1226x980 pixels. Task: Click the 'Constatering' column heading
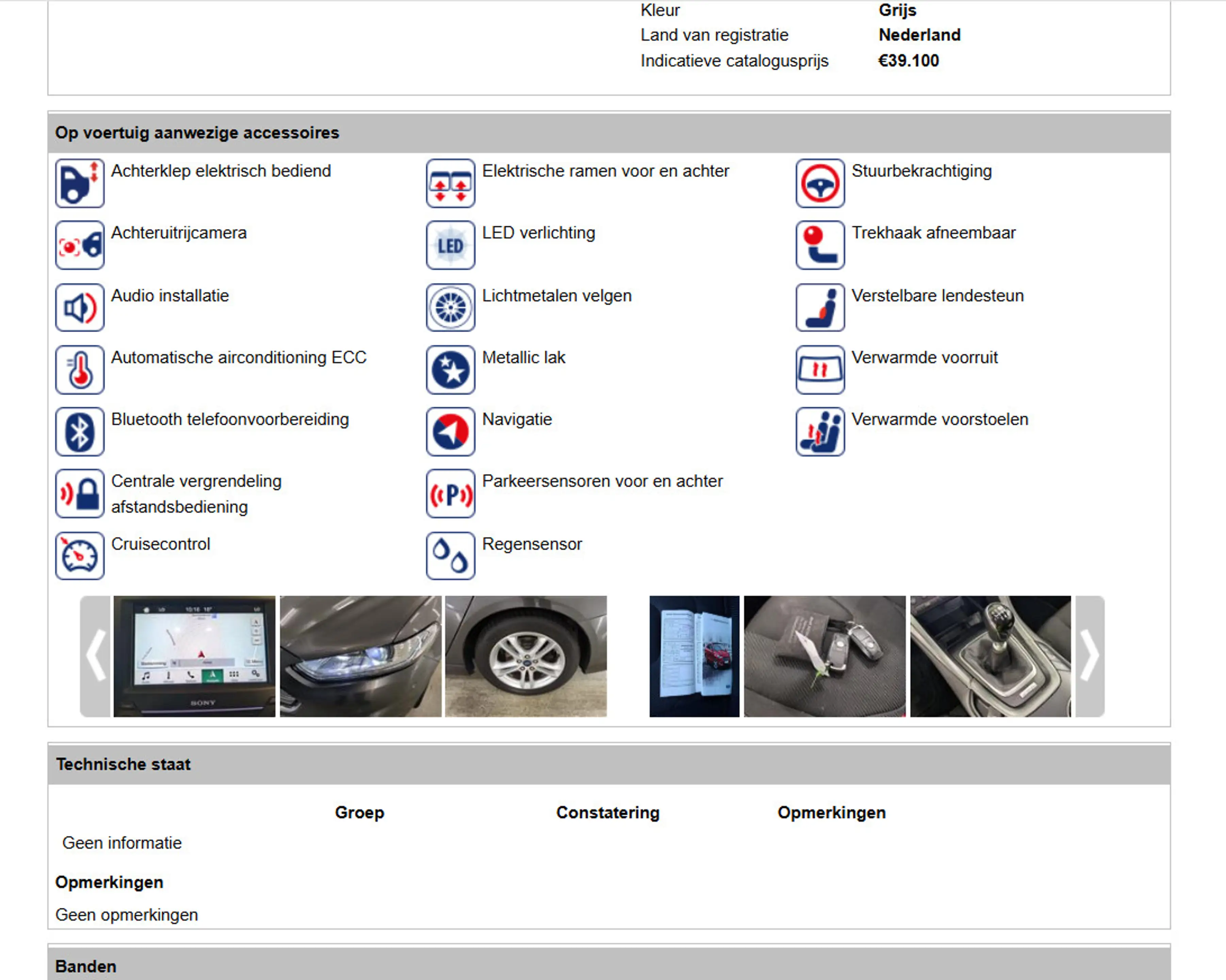coord(608,813)
